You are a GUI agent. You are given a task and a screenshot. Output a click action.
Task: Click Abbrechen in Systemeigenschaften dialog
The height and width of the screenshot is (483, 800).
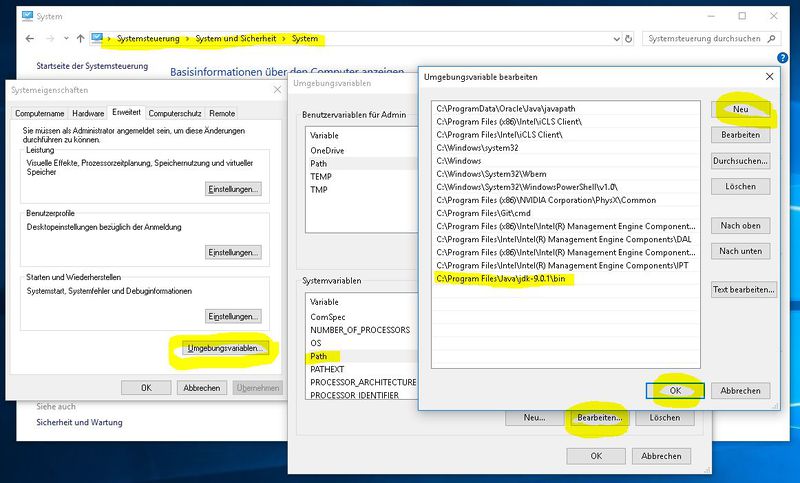click(x=202, y=388)
